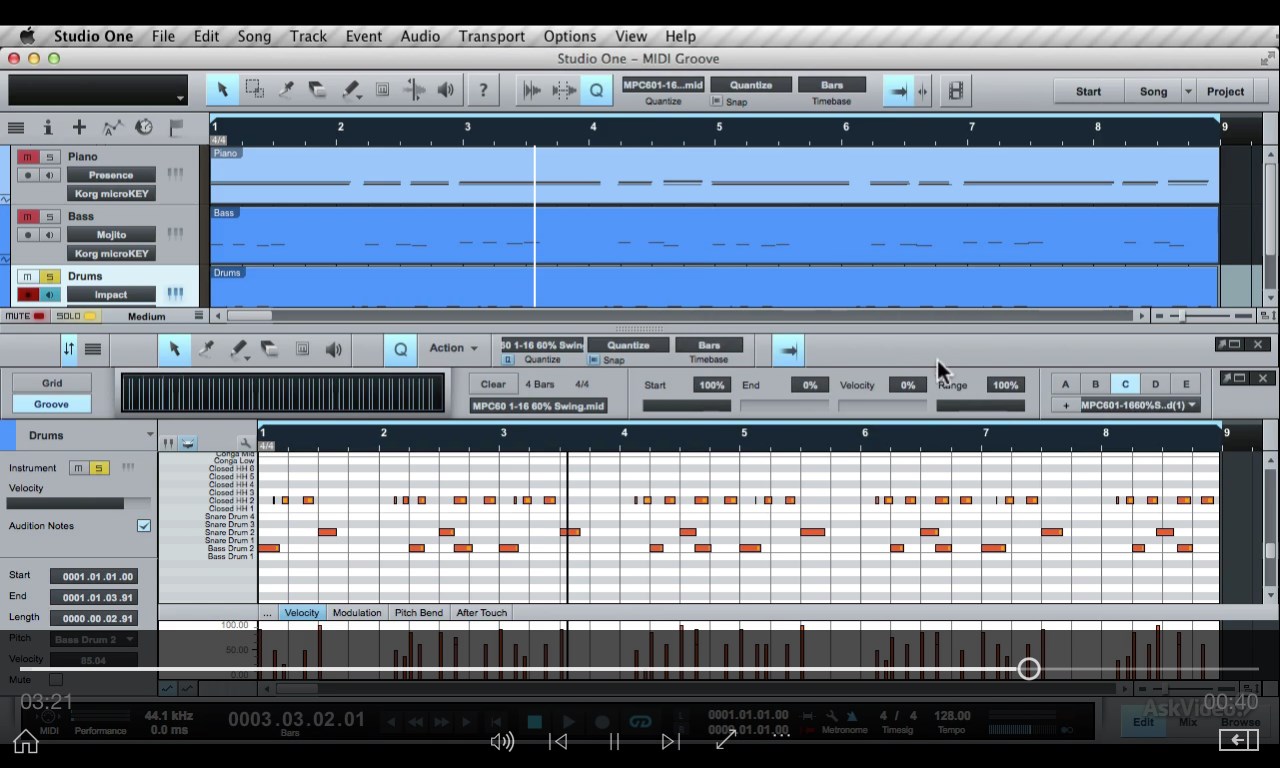The height and width of the screenshot is (768, 1280).
Task: Open the Quantize panel with the Q button
Action: coord(596,91)
